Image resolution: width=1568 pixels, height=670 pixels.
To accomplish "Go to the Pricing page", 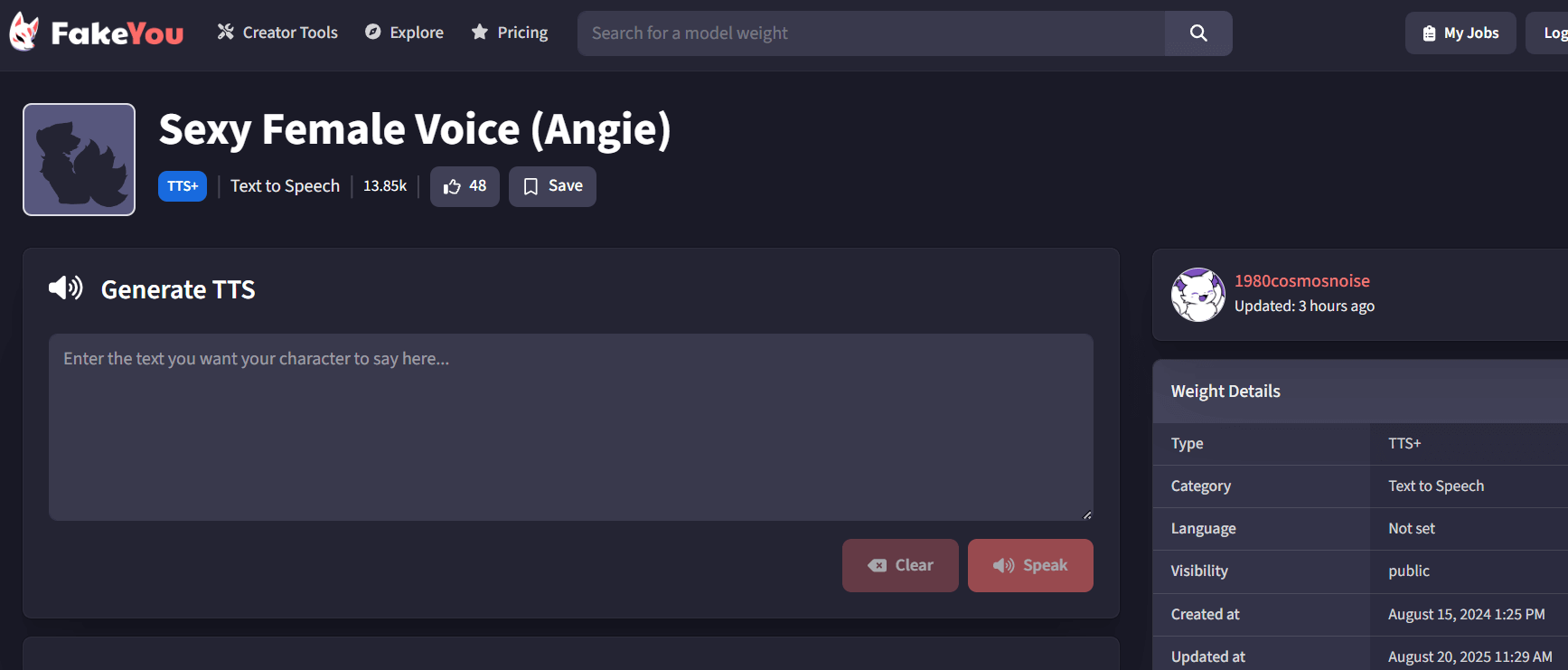I will coord(510,33).
